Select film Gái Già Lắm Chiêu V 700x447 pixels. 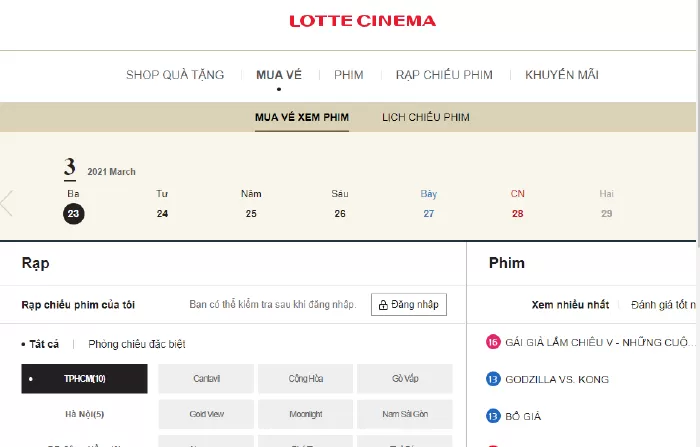pos(600,343)
